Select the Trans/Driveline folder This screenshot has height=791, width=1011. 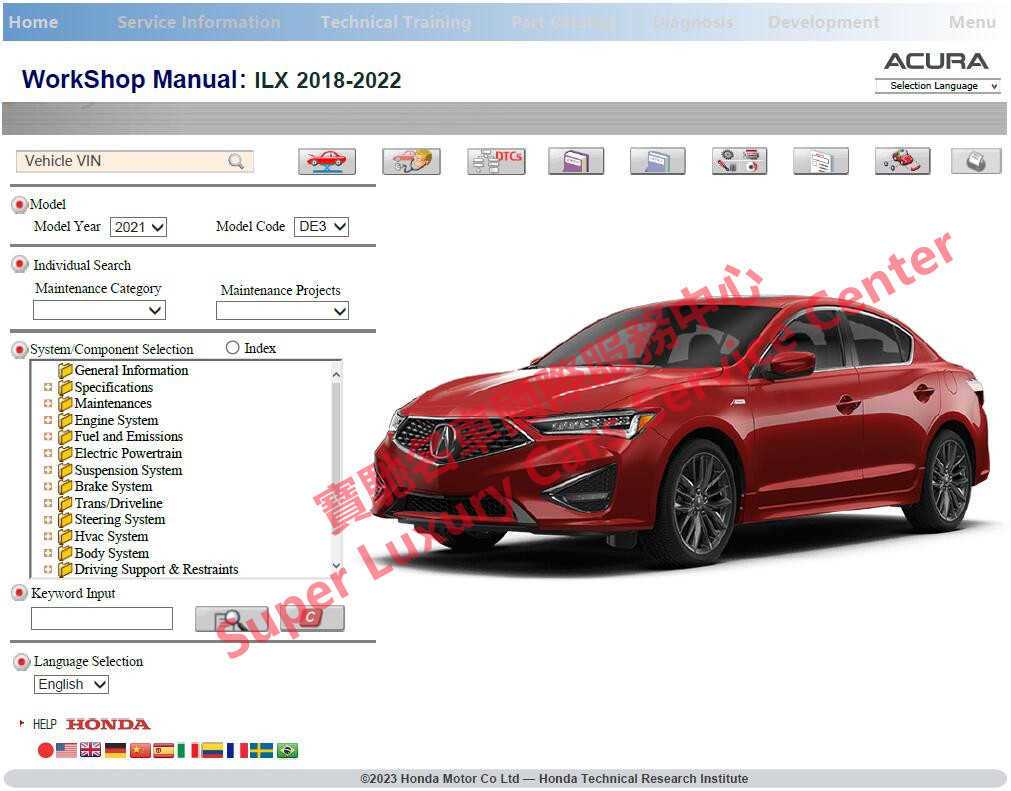coord(110,503)
